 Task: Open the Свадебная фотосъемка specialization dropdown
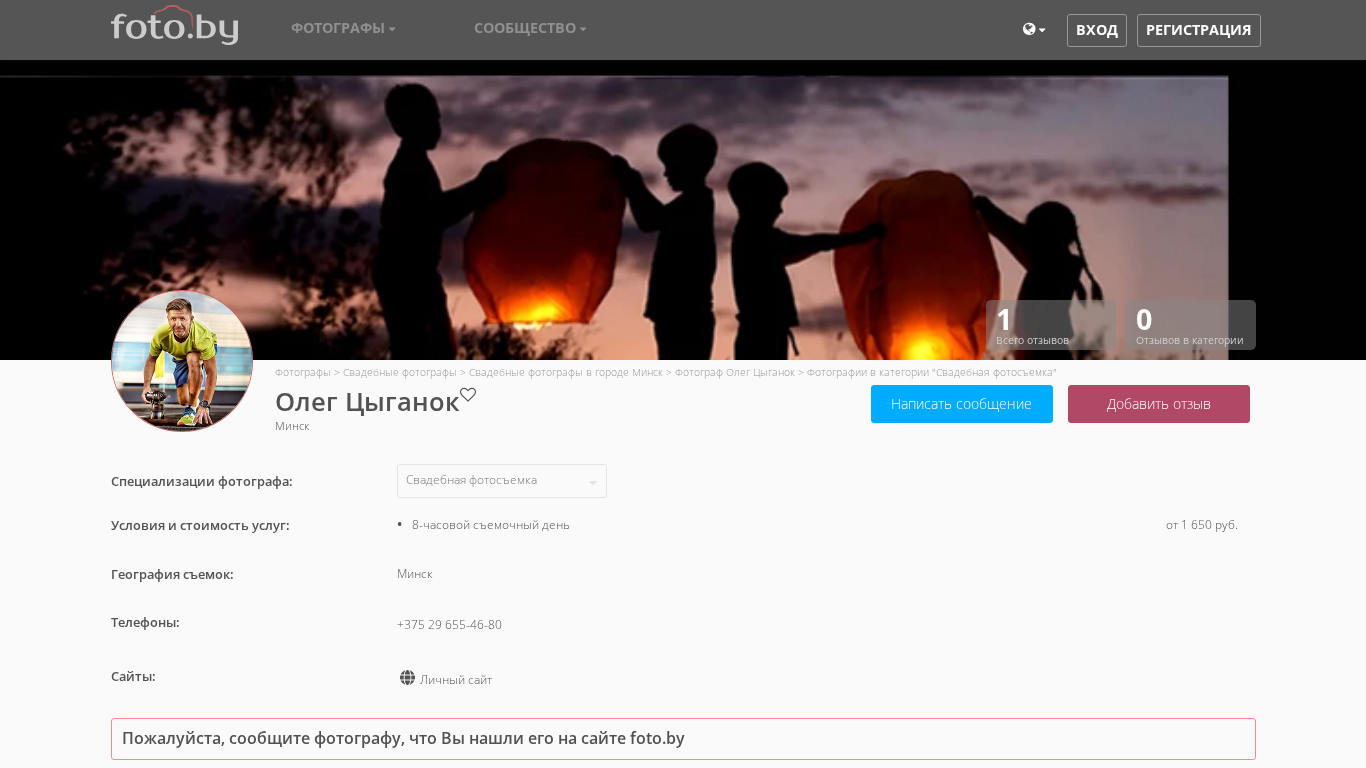(501, 481)
